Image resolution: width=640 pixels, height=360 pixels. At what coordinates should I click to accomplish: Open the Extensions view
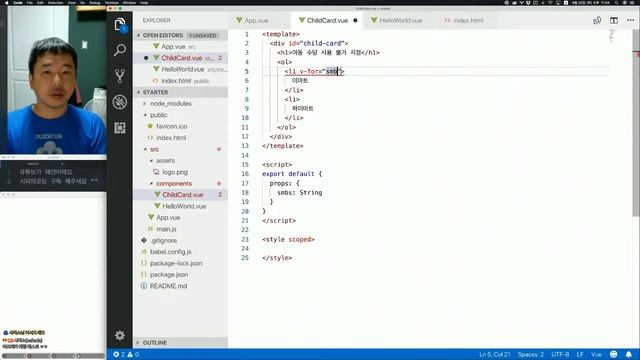tap(120, 128)
